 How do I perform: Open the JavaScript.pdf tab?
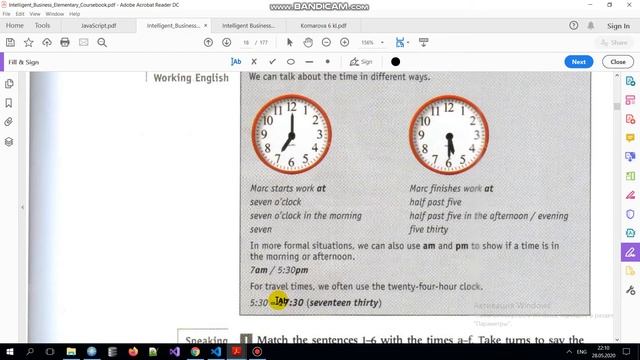point(98,25)
